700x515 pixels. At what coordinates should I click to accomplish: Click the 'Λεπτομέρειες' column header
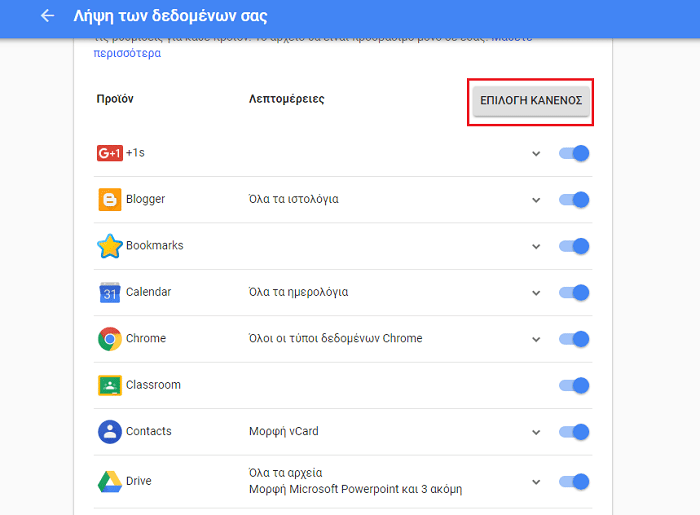[x=287, y=99]
